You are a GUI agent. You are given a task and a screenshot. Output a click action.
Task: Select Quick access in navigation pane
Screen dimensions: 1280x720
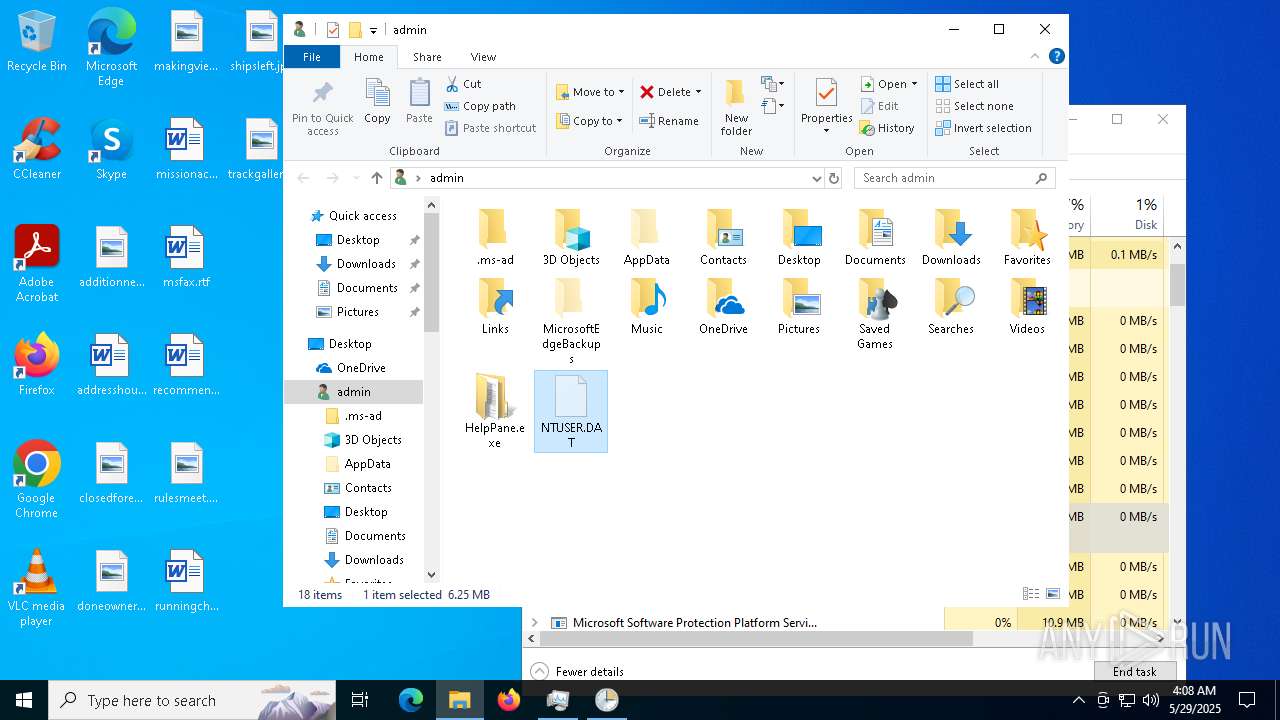(x=354, y=216)
